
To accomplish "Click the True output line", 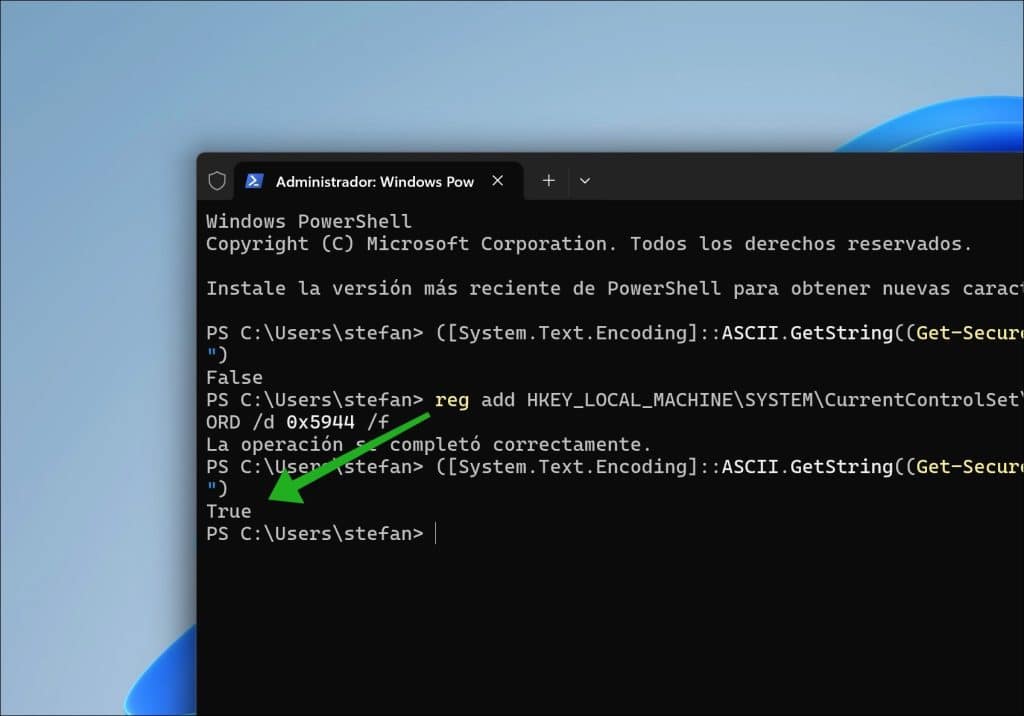I will point(229,510).
